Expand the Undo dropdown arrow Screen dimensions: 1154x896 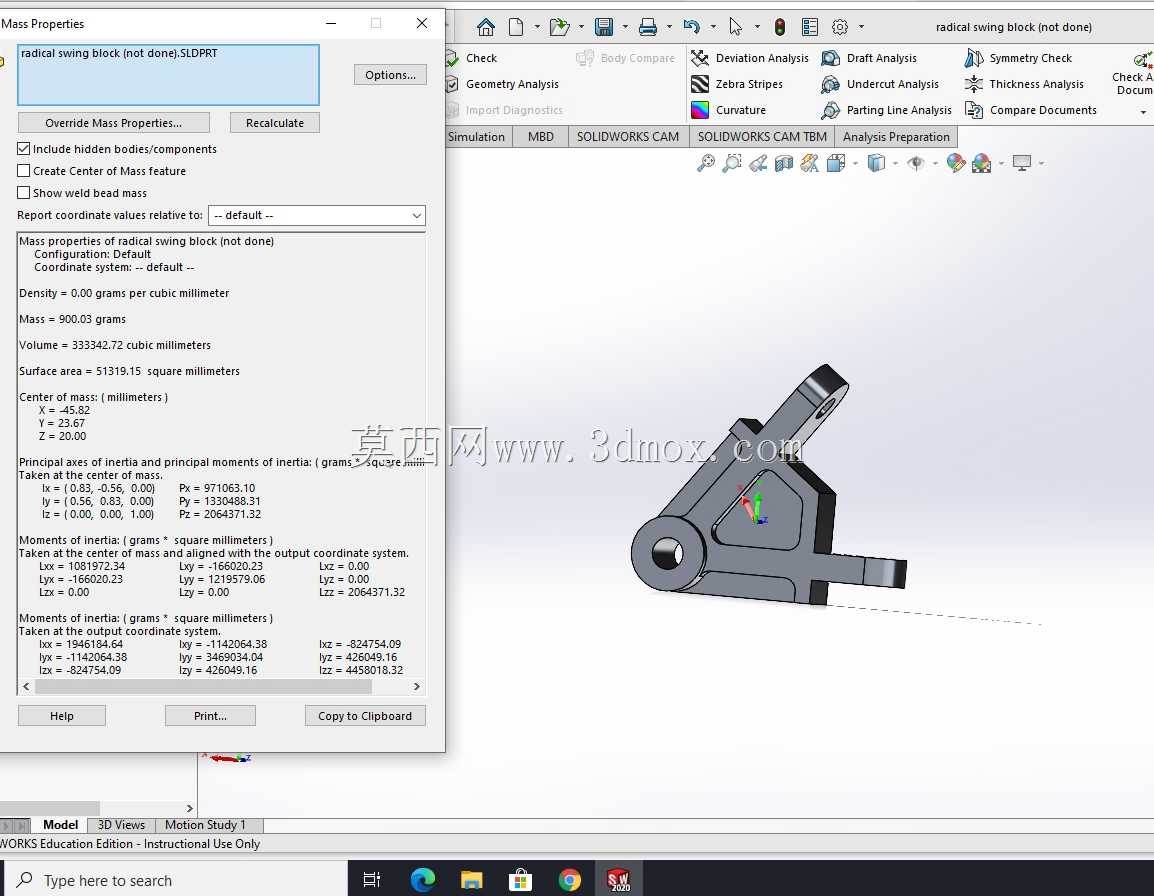click(x=713, y=27)
